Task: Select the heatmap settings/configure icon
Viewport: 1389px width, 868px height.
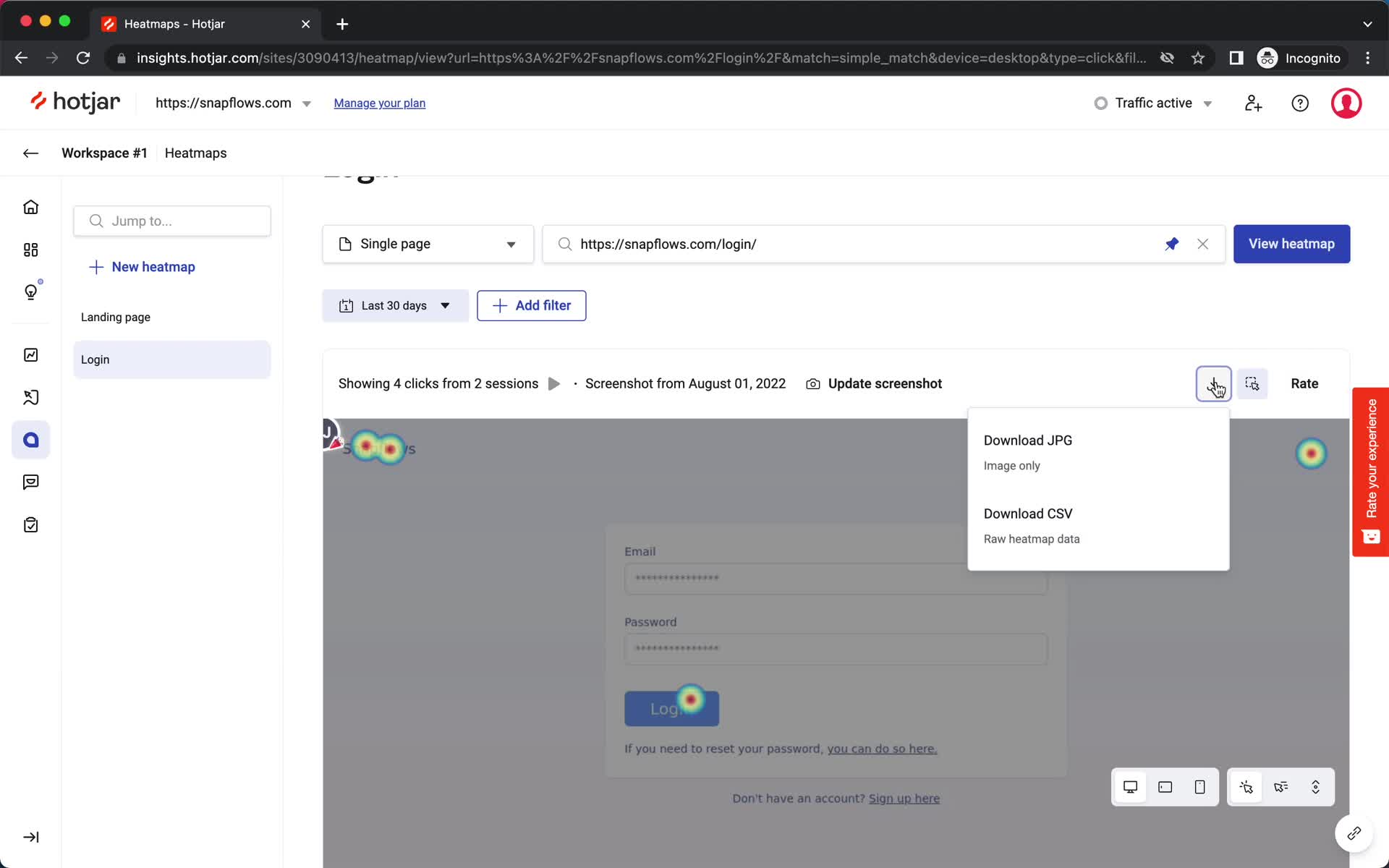Action: point(1252,383)
